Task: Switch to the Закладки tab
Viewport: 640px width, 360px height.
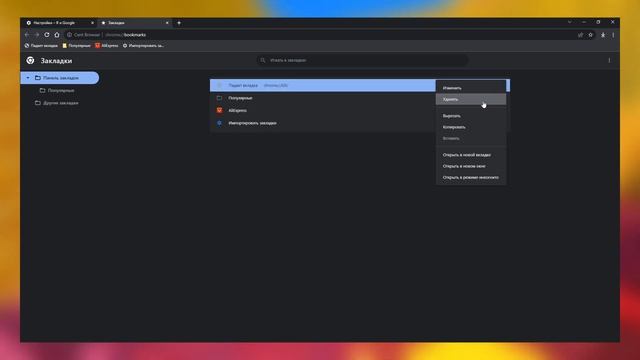Action: [135, 23]
